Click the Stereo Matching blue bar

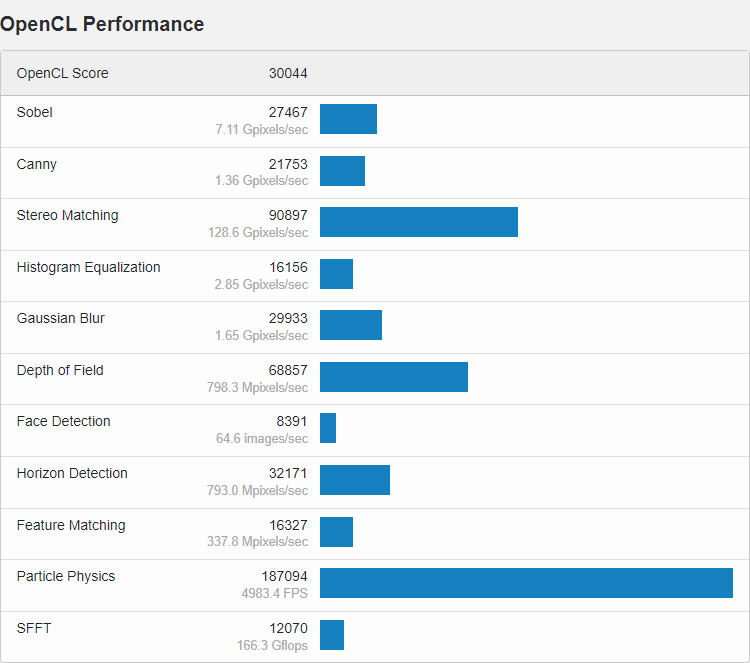419,222
